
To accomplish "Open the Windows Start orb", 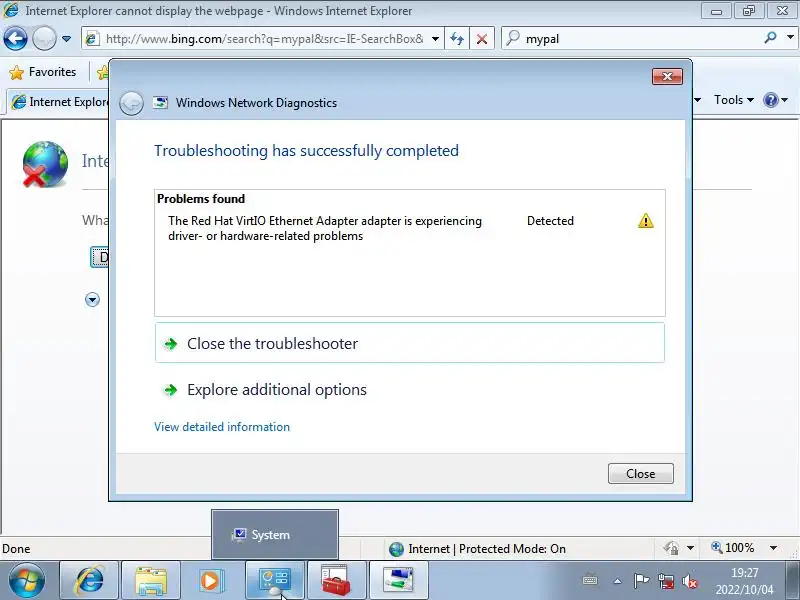I will click(27, 581).
